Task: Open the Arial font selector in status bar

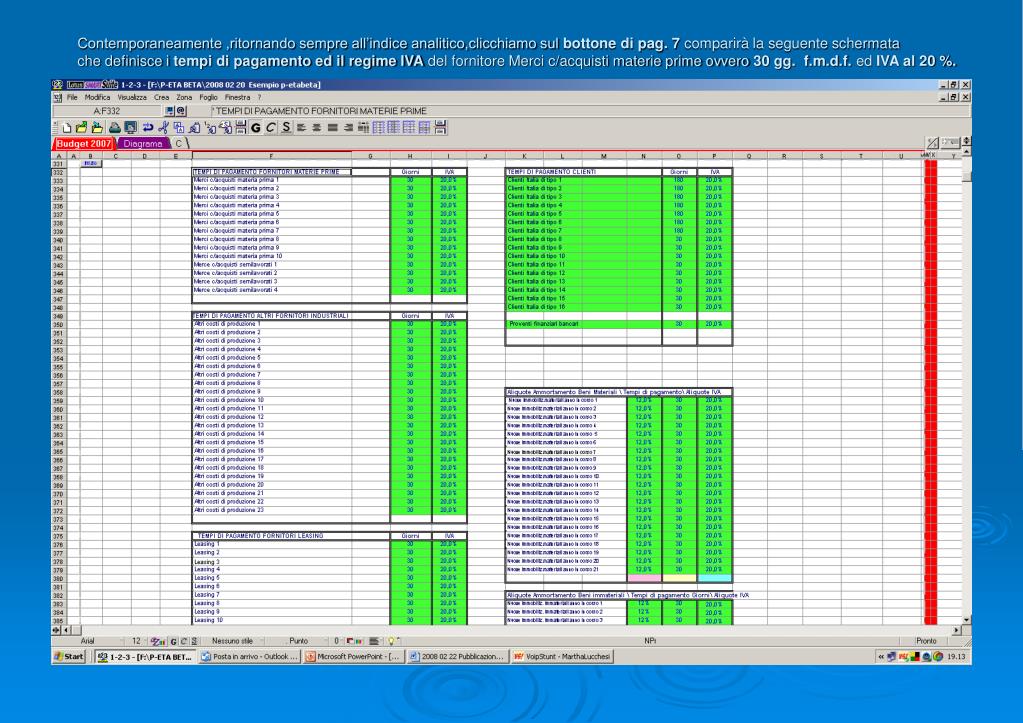Action: pyautogui.click(x=87, y=641)
